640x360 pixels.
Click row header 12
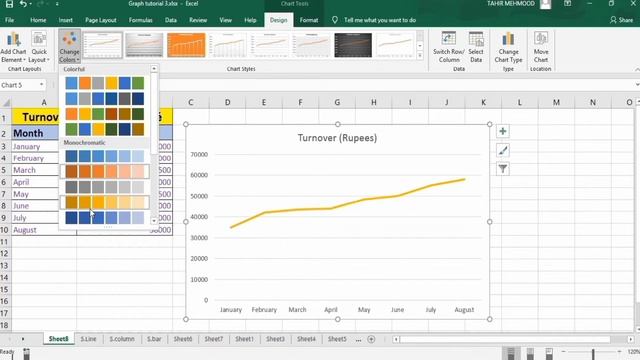5,254
